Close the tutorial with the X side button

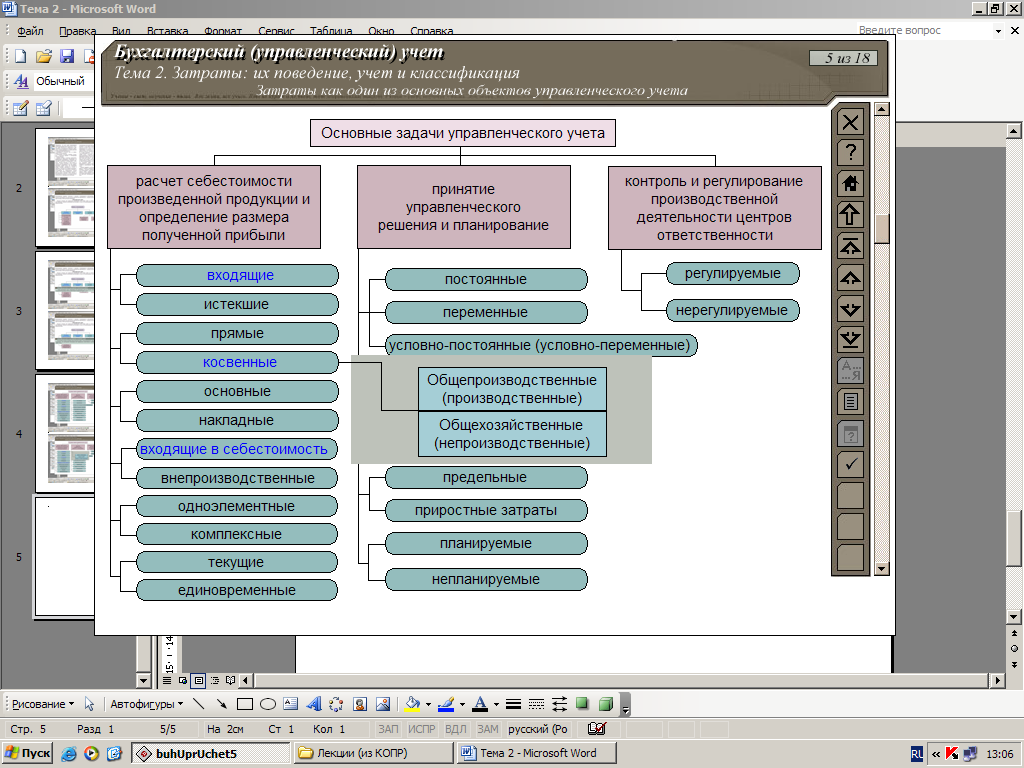click(850, 122)
